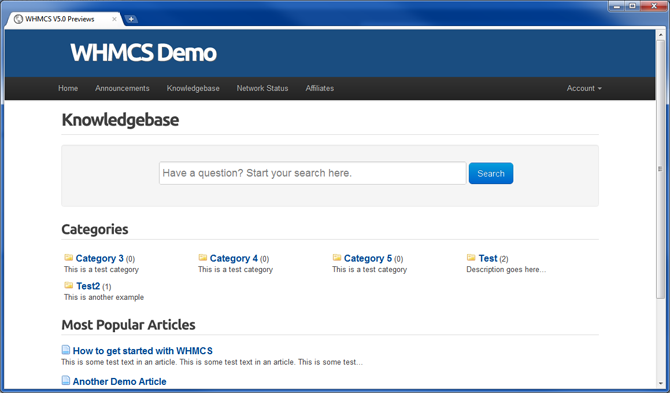Open the Another Demo Article link
The width and height of the screenshot is (670, 393).
(x=120, y=381)
